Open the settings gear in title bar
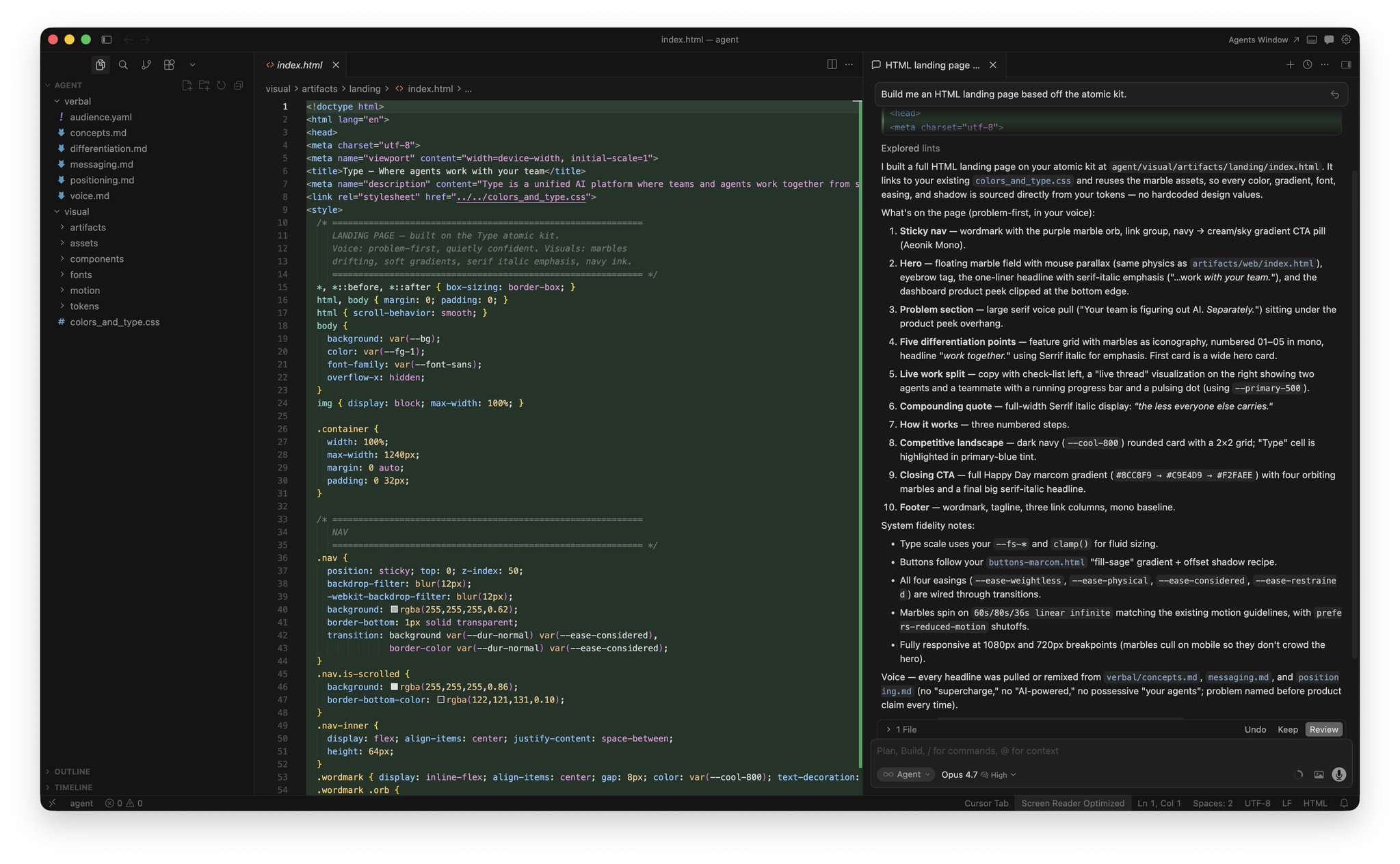The height and width of the screenshot is (864, 1400). point(1346,40)
